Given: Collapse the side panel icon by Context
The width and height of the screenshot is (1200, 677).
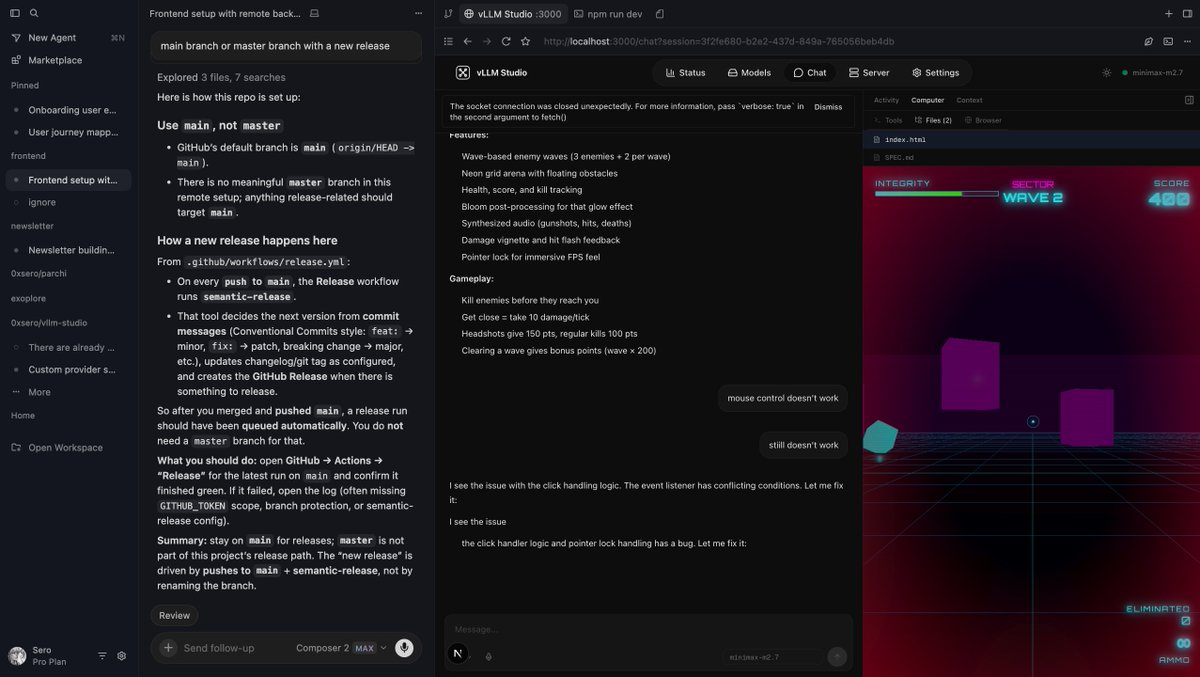Looking at the screenshot, I should coord(1188,100).
